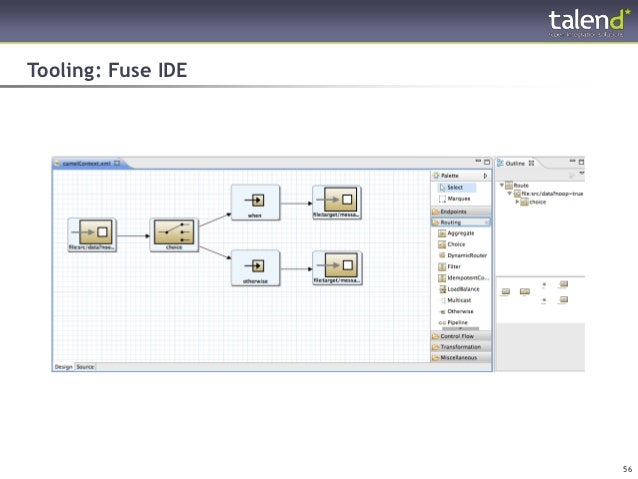This screenshot has width=638, height=479.
Task: Maximize the camelContext.xml editor pane
Action: tap(487, 162)
